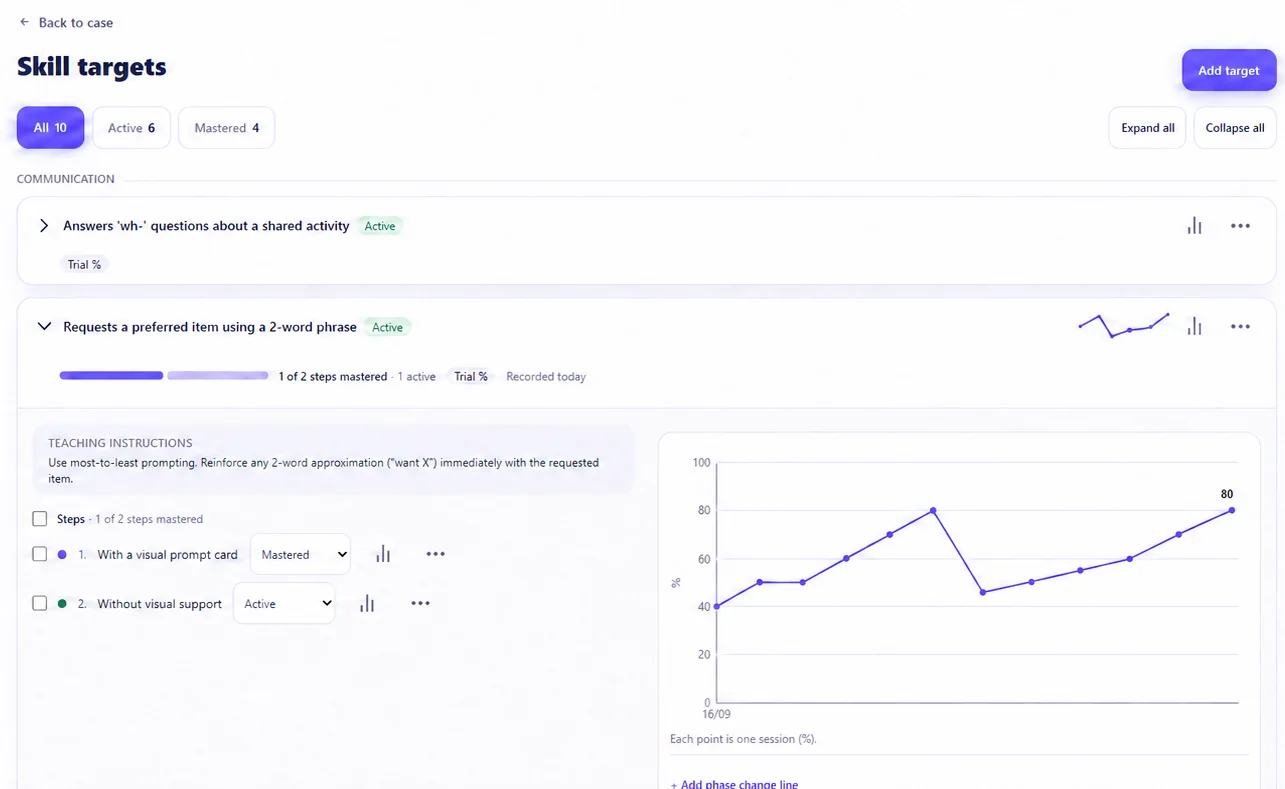Check the With a visual prompt card step
The width and height of the screenshot is (1285, 789).
40,554
